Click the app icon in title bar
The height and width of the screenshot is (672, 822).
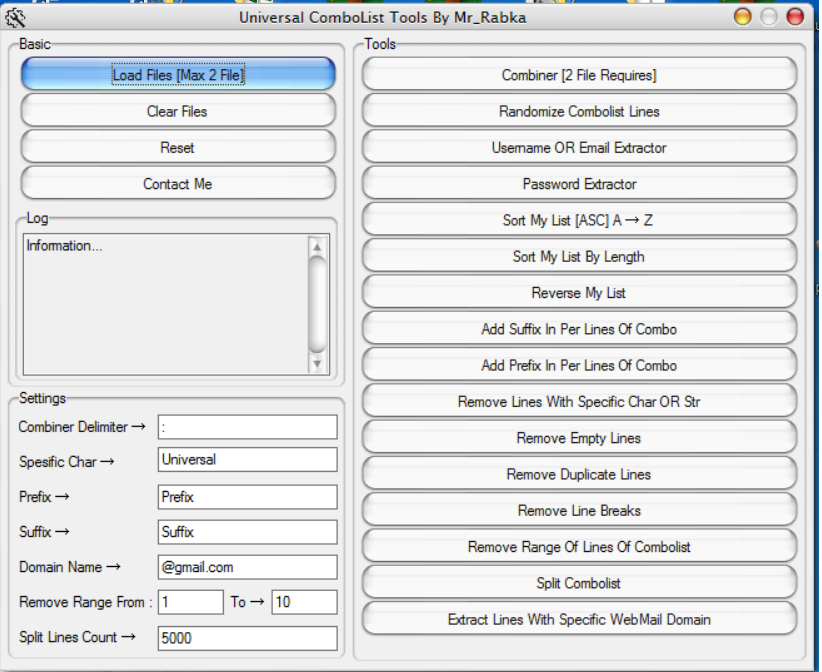pyautogui.click(x=15, y=16)
